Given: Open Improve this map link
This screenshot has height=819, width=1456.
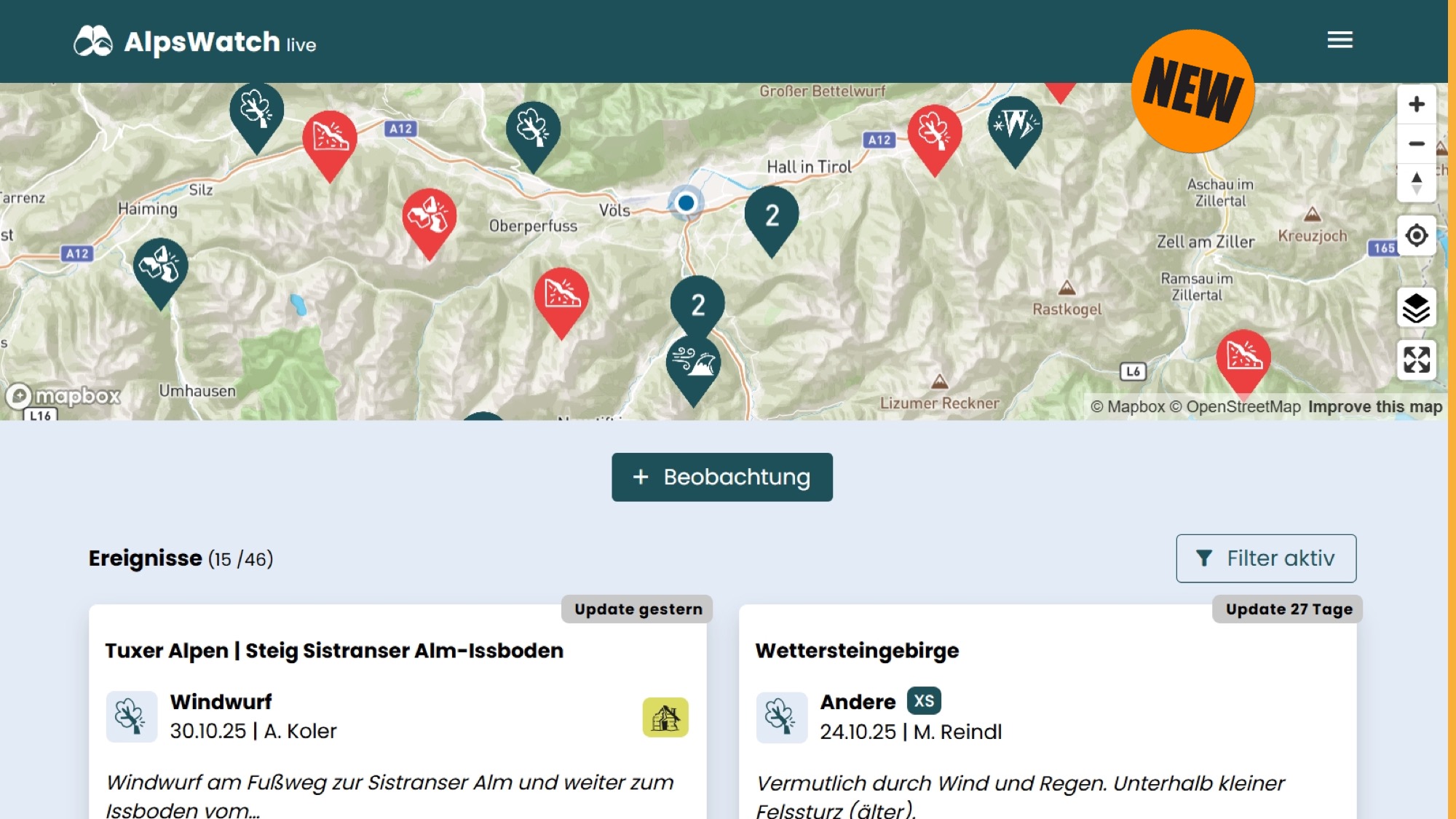Looking at the screenshot, I should click(x=1374, y=407).
